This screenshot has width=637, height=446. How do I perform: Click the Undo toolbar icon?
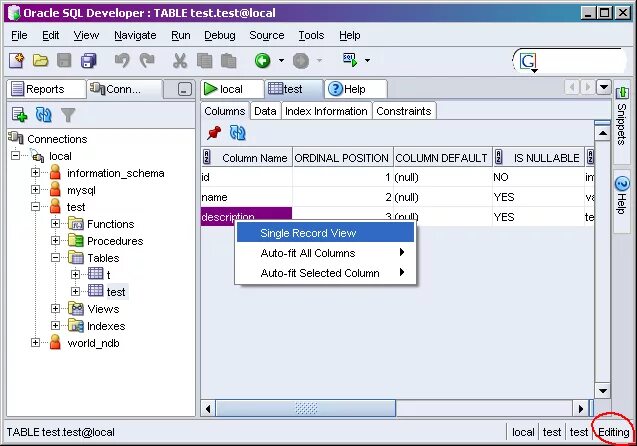pyautogui.click(x=122, y=61)
